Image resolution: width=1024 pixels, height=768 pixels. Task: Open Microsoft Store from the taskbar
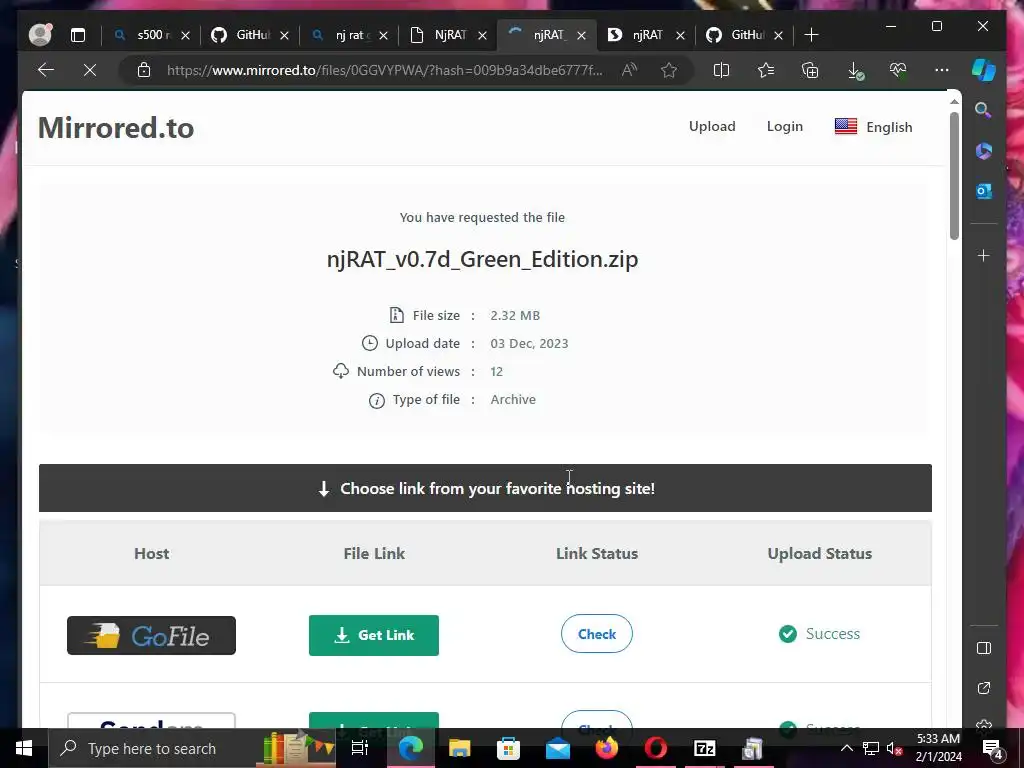pos(508,748)
